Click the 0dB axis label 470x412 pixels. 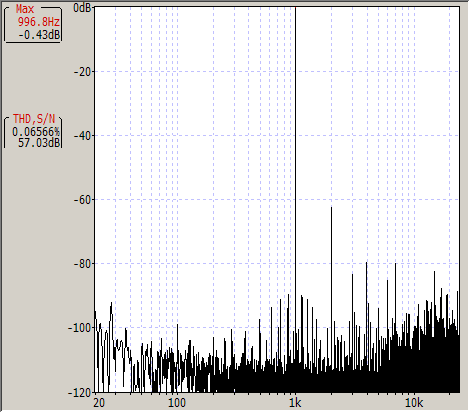tap(82, 8)
